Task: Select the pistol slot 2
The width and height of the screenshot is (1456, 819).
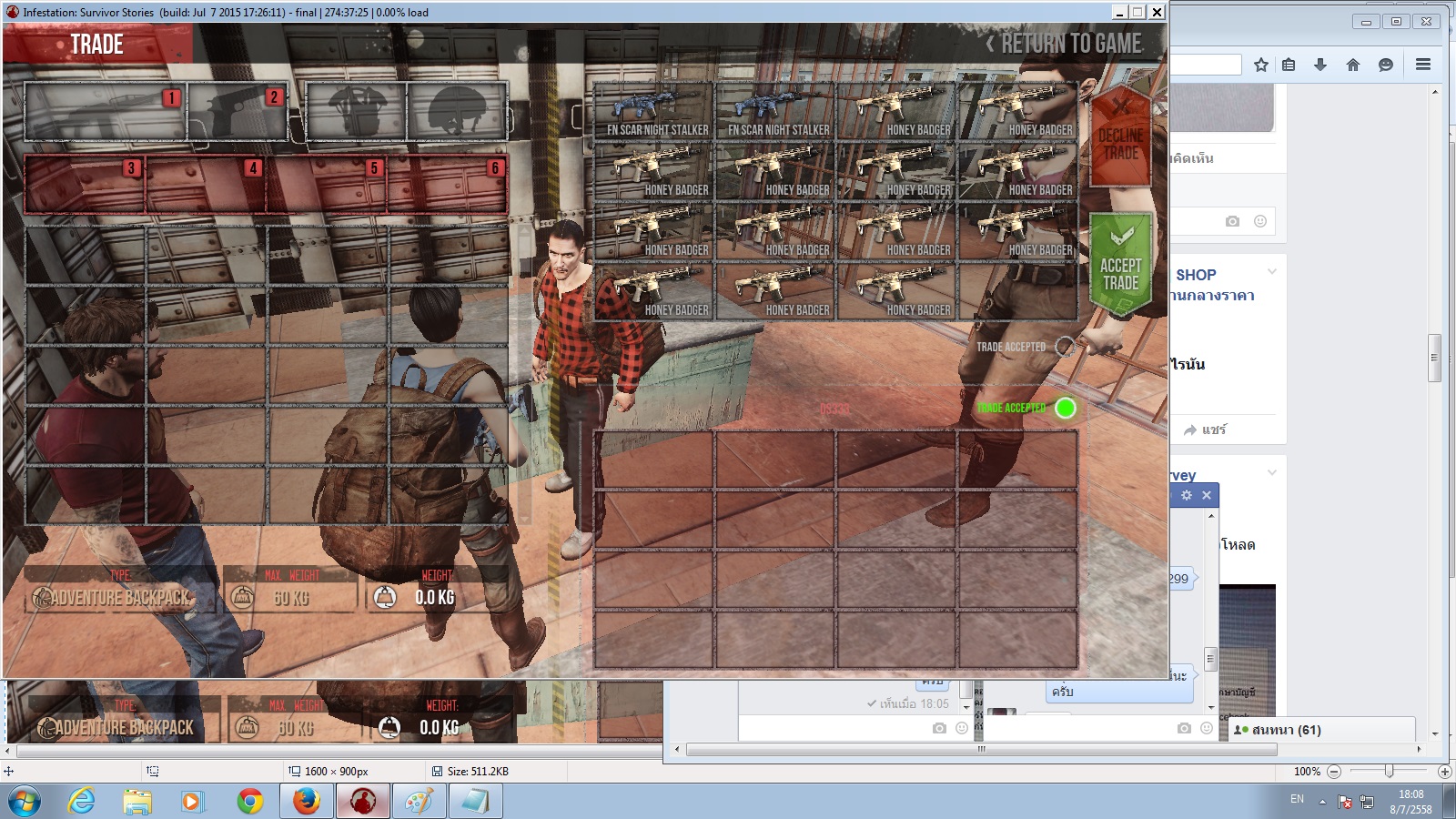Action: point(238,112)
